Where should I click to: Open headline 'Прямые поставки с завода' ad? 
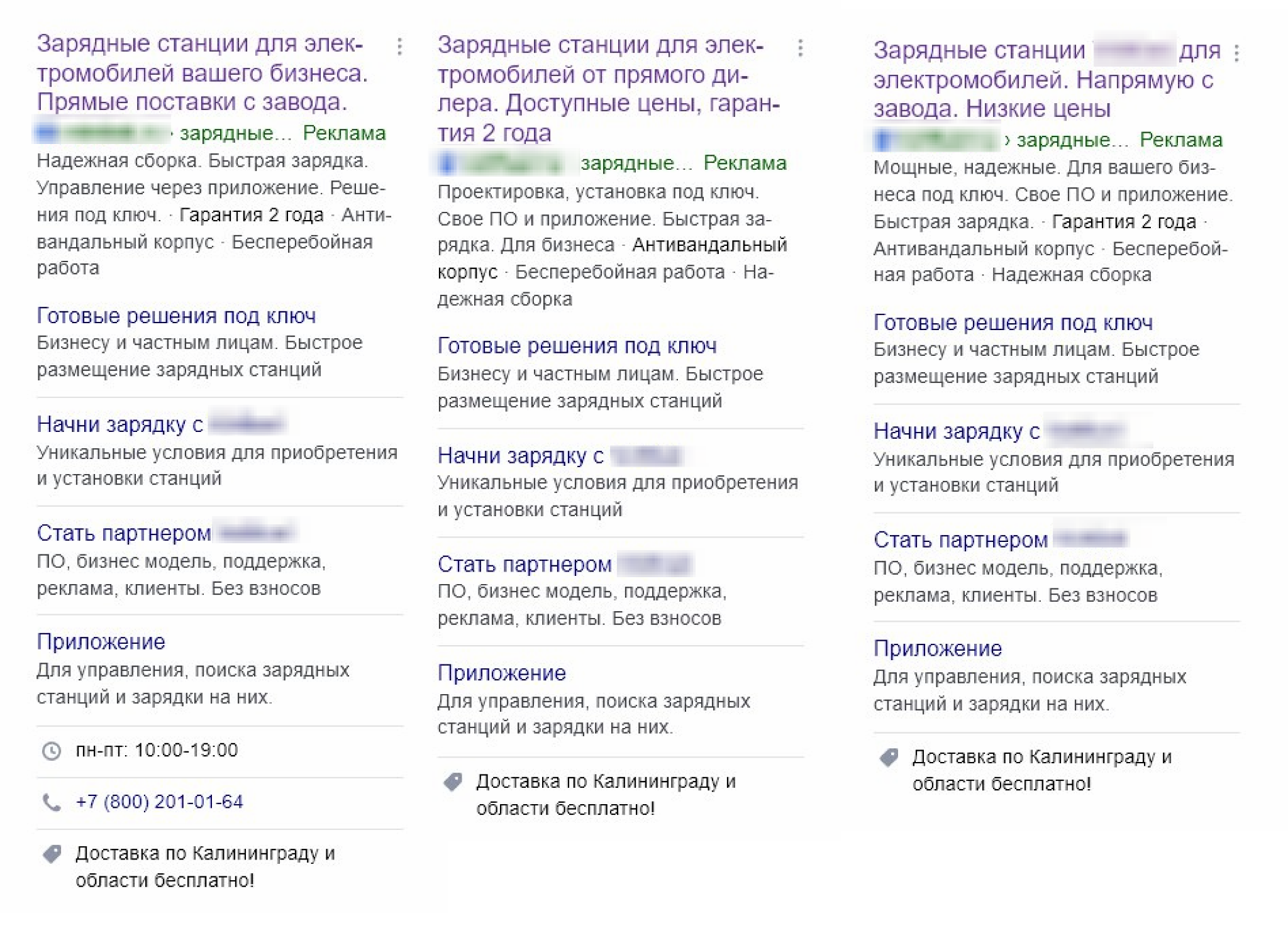(x=201, y=73)
